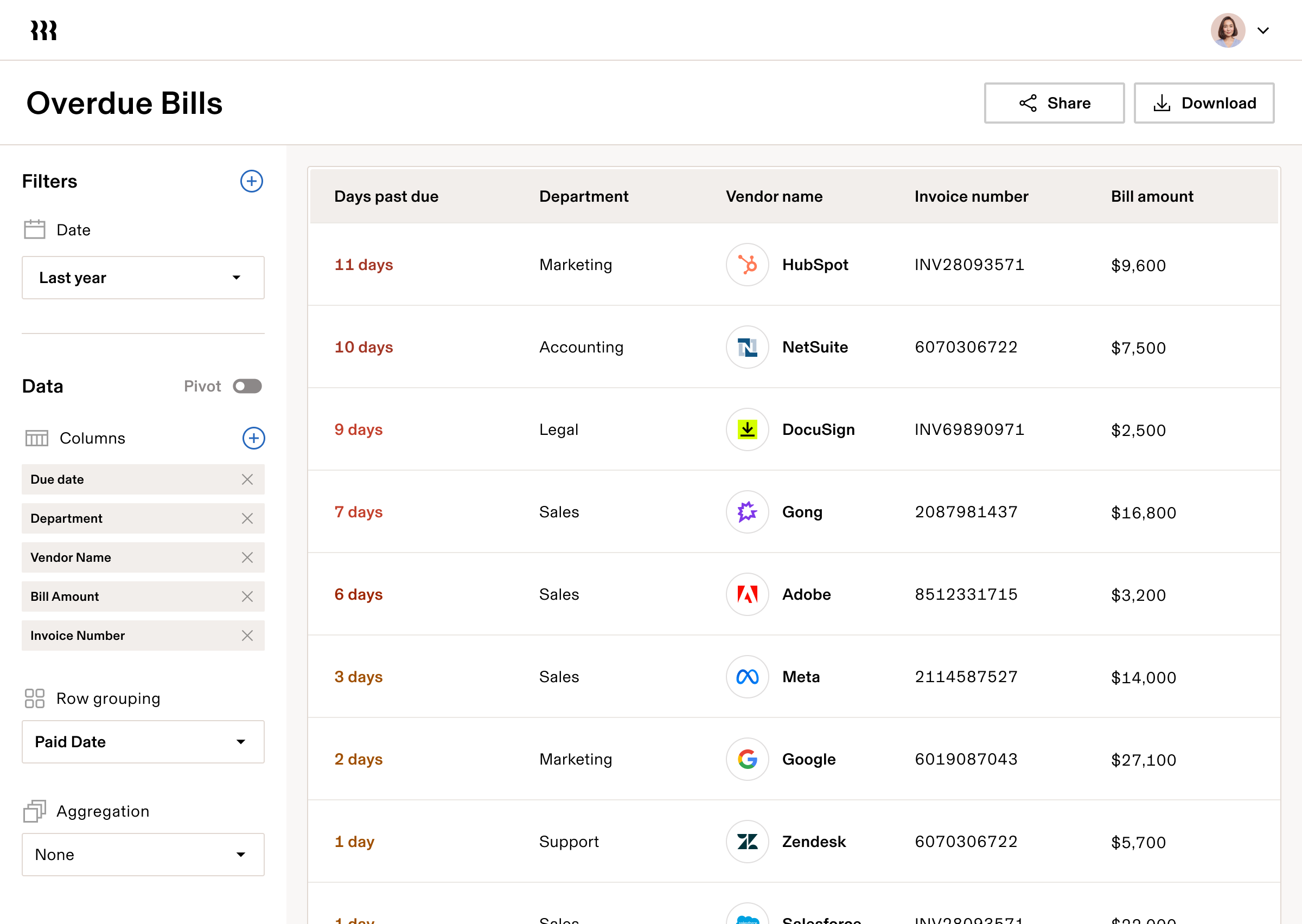Screen dimensions: 1302x924
Task: Click the Share button
Action: [1054, 103]
